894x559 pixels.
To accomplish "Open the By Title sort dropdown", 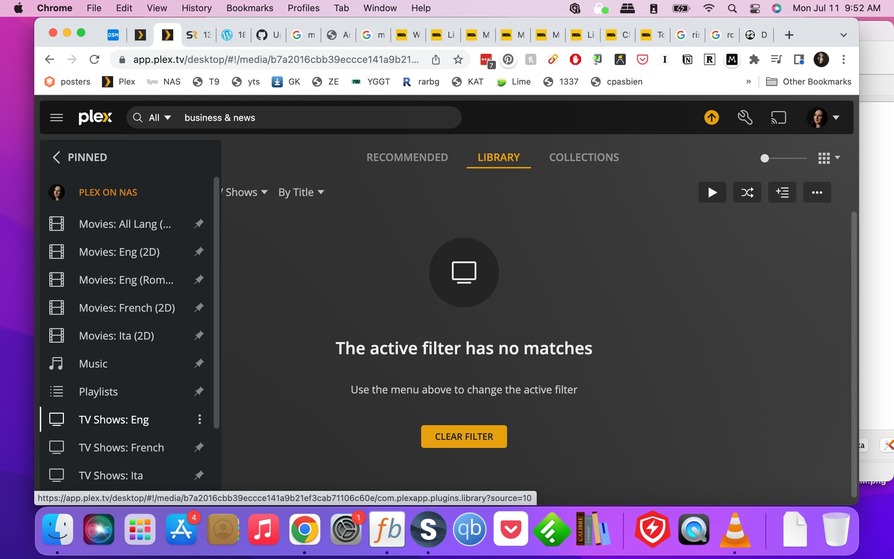I will click(301, 193).
